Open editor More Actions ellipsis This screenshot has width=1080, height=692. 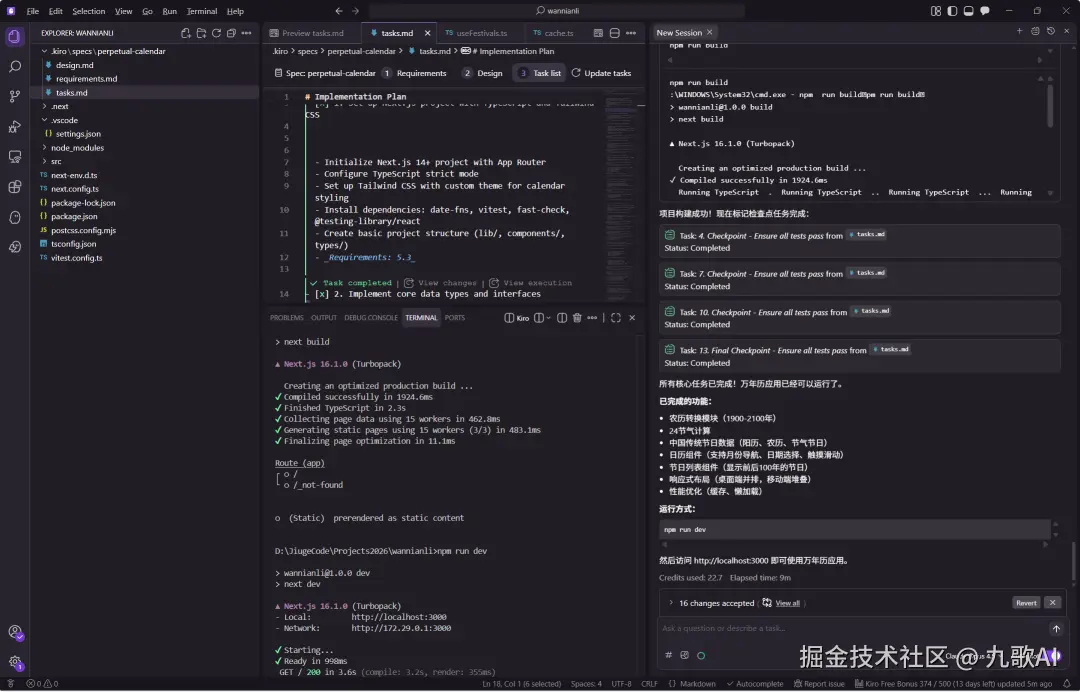[631, 33]
